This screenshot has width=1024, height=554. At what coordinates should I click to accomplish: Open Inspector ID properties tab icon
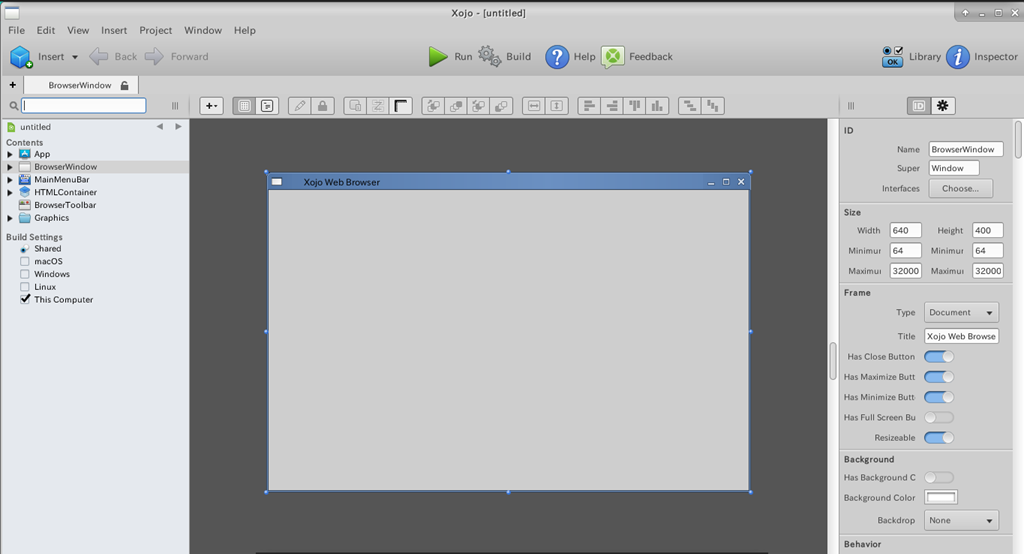tap(919, 106)
